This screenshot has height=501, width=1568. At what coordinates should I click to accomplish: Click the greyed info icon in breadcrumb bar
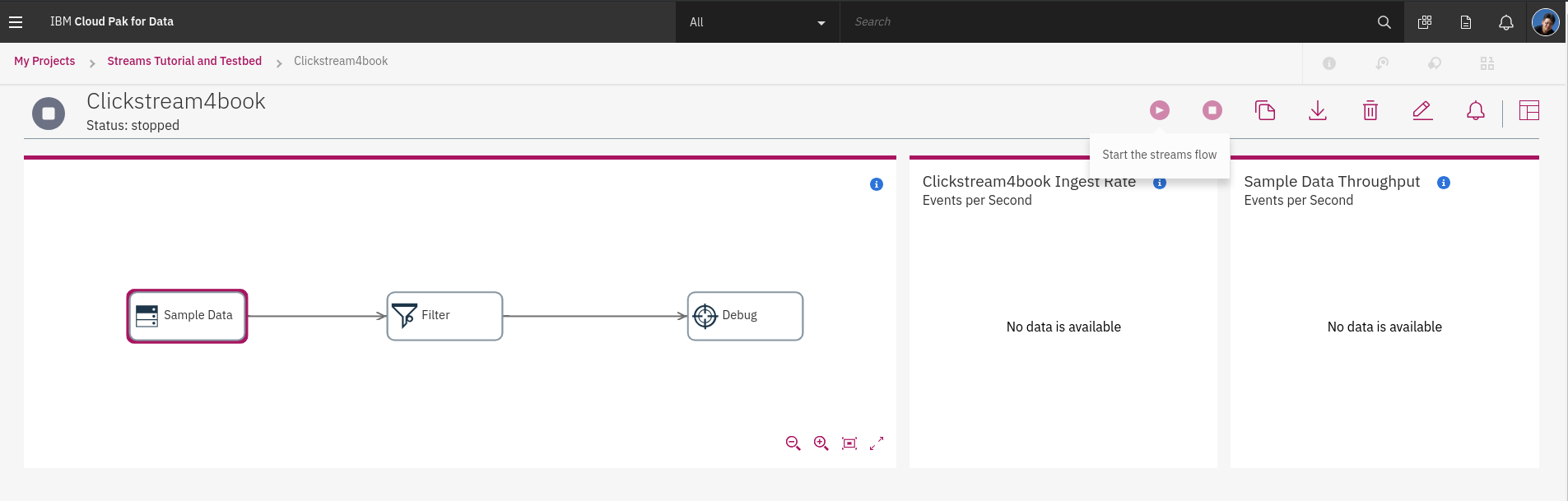tap(1329, 63)
